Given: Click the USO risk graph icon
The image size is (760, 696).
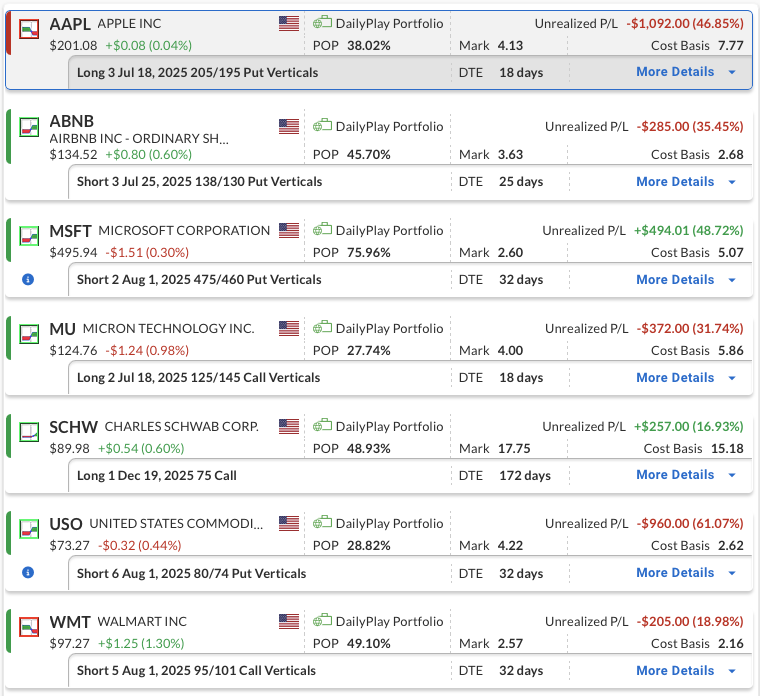Looking at the screenshot, I should (29, 529).
